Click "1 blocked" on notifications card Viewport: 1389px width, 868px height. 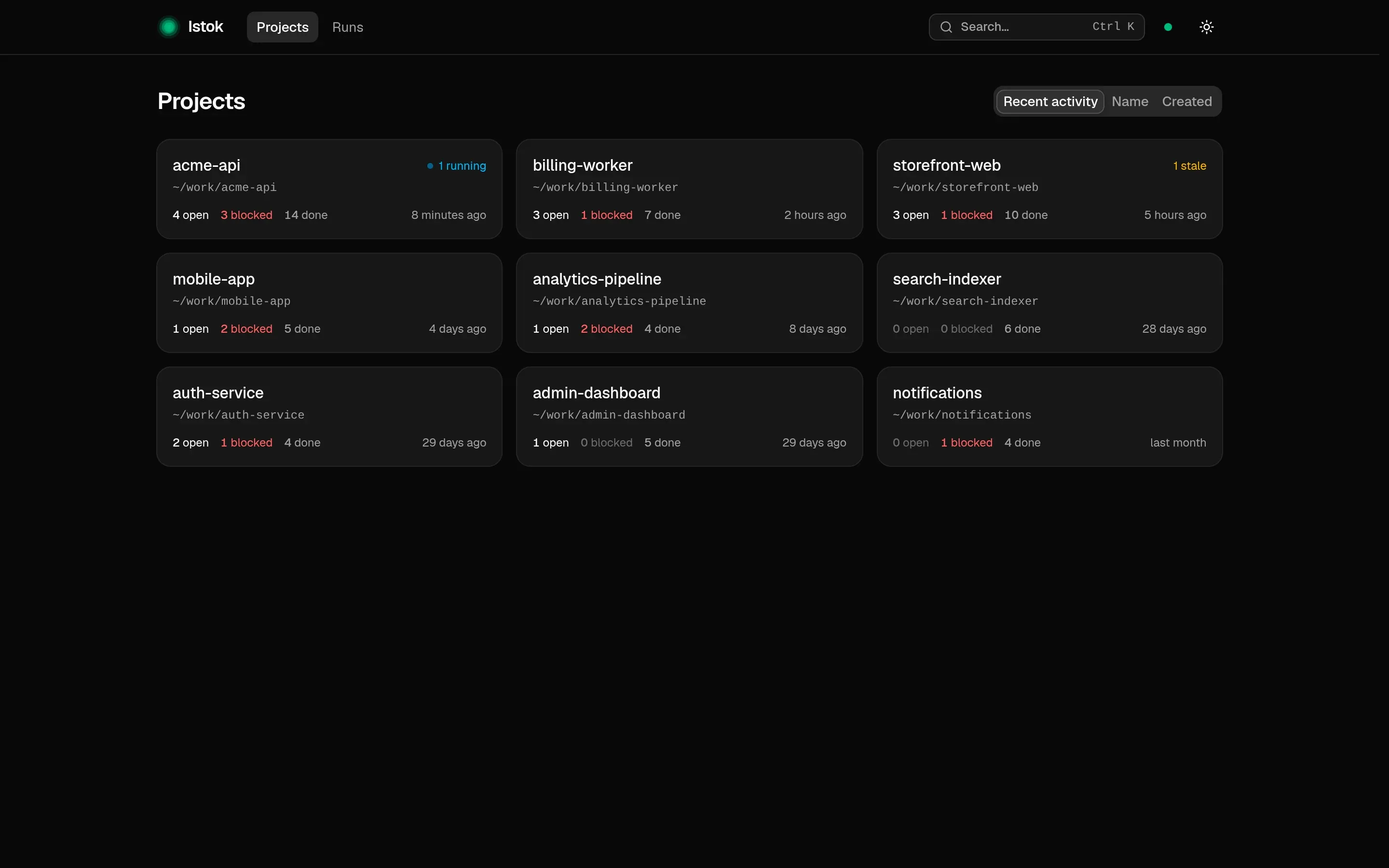[x=966, y=443]
